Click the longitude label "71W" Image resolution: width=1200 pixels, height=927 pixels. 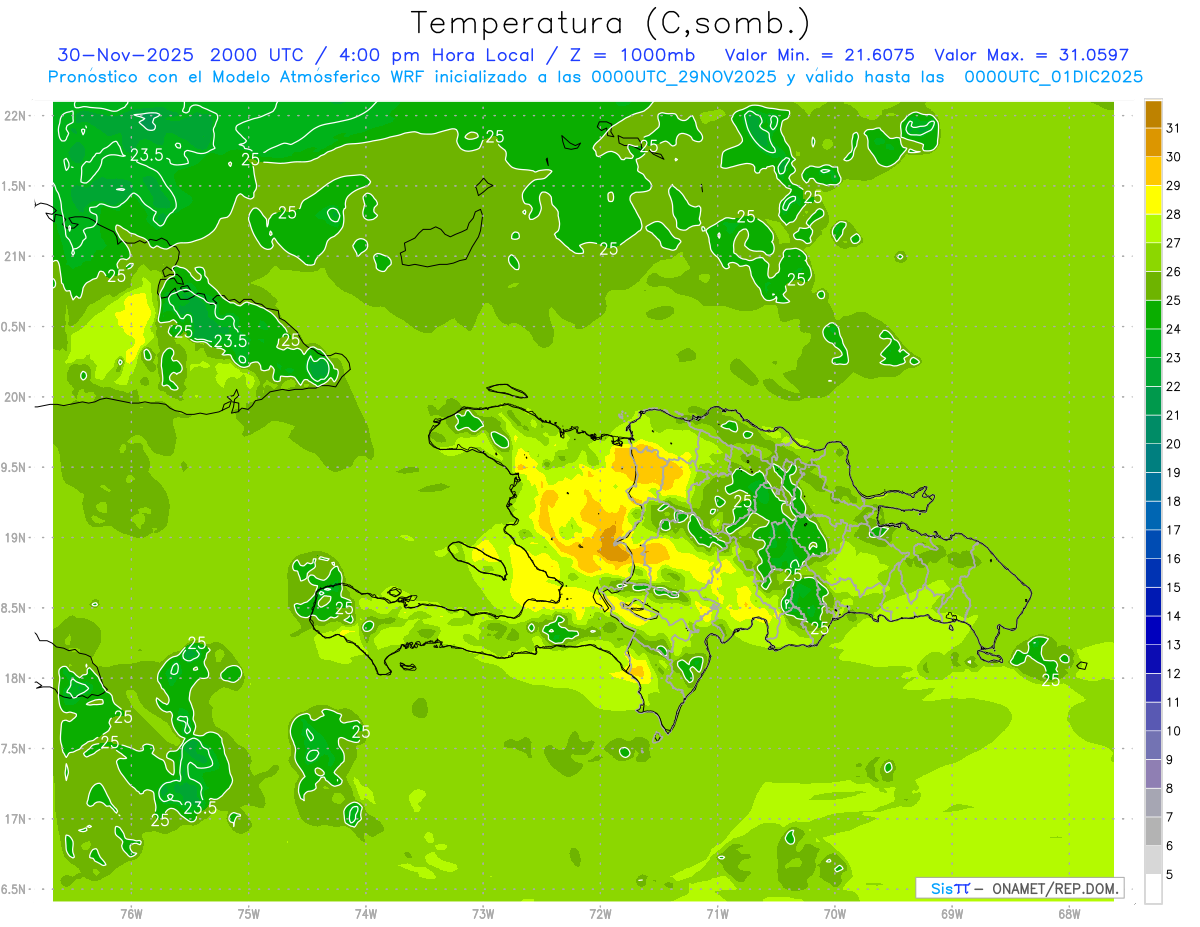[717, 913]
